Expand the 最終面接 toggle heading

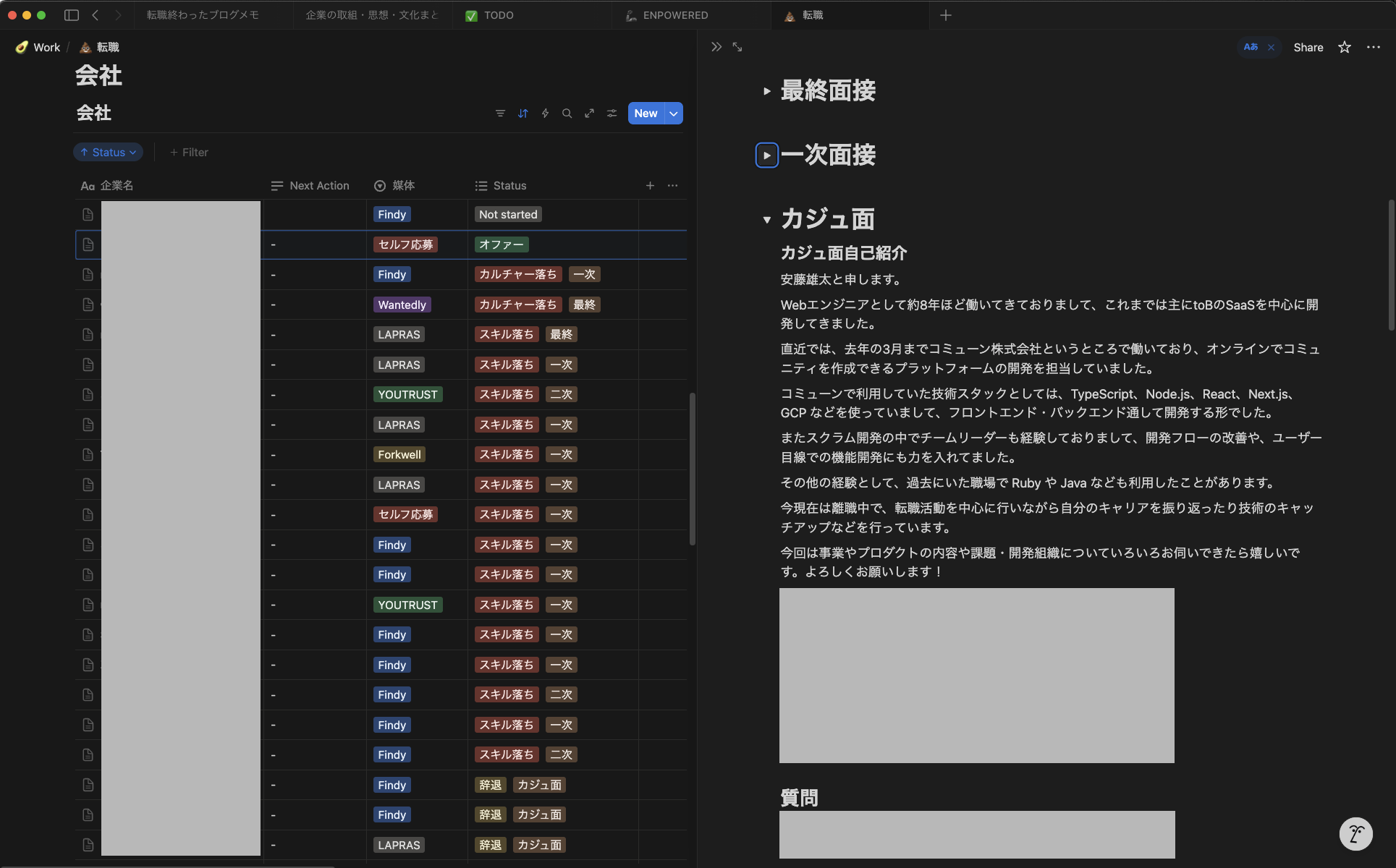(x=766, y=91)
